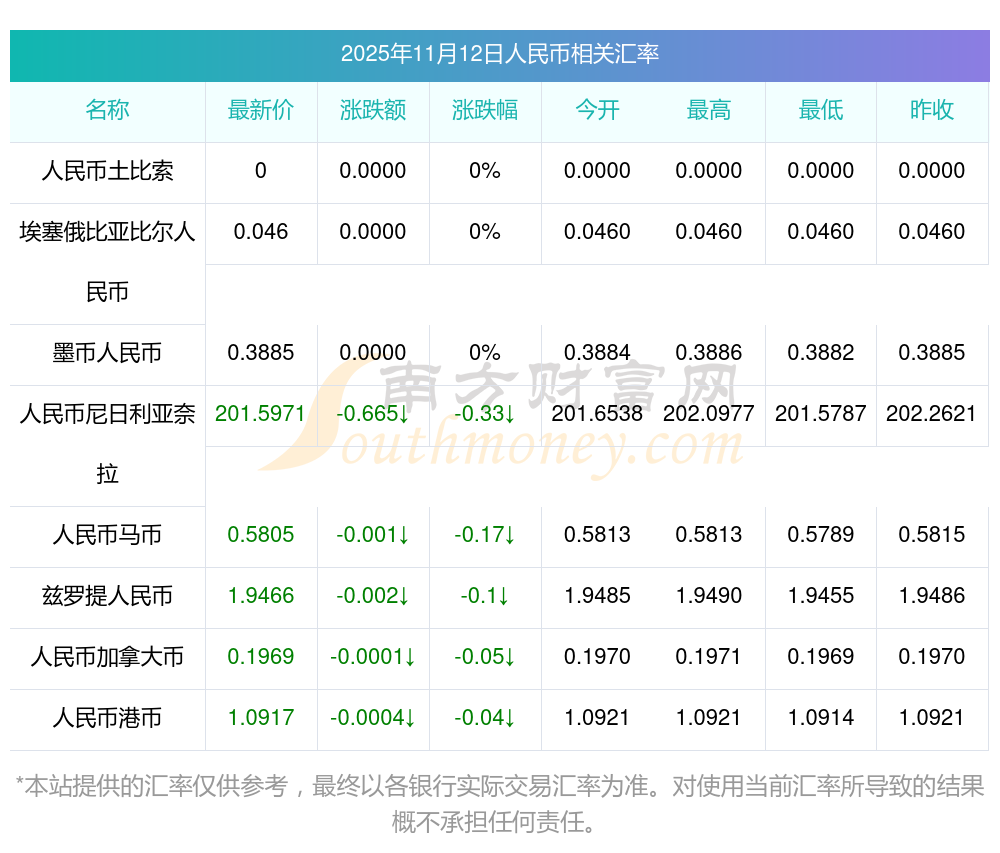Viewport: 1000px width, 853px height.
Task: Click the 今开 column header
Action: [597, 111]
